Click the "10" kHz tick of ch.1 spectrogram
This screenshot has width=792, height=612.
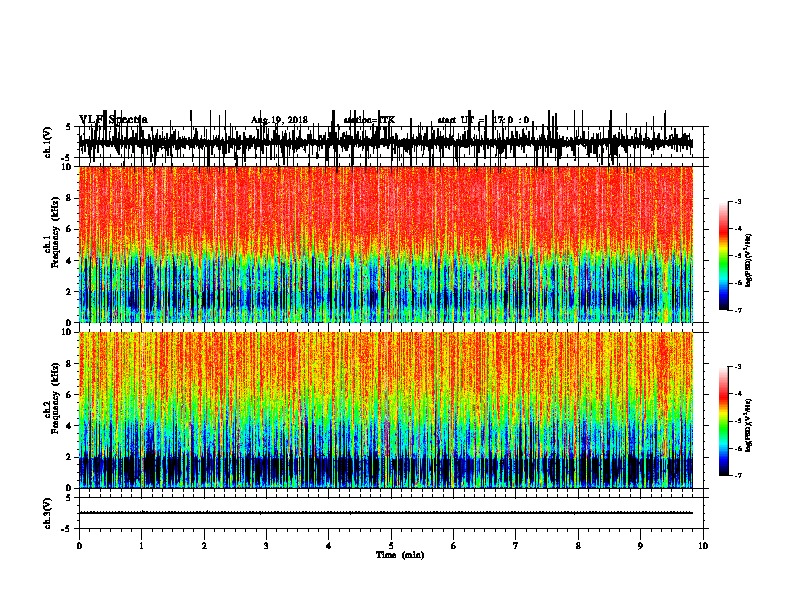point(67,167)
